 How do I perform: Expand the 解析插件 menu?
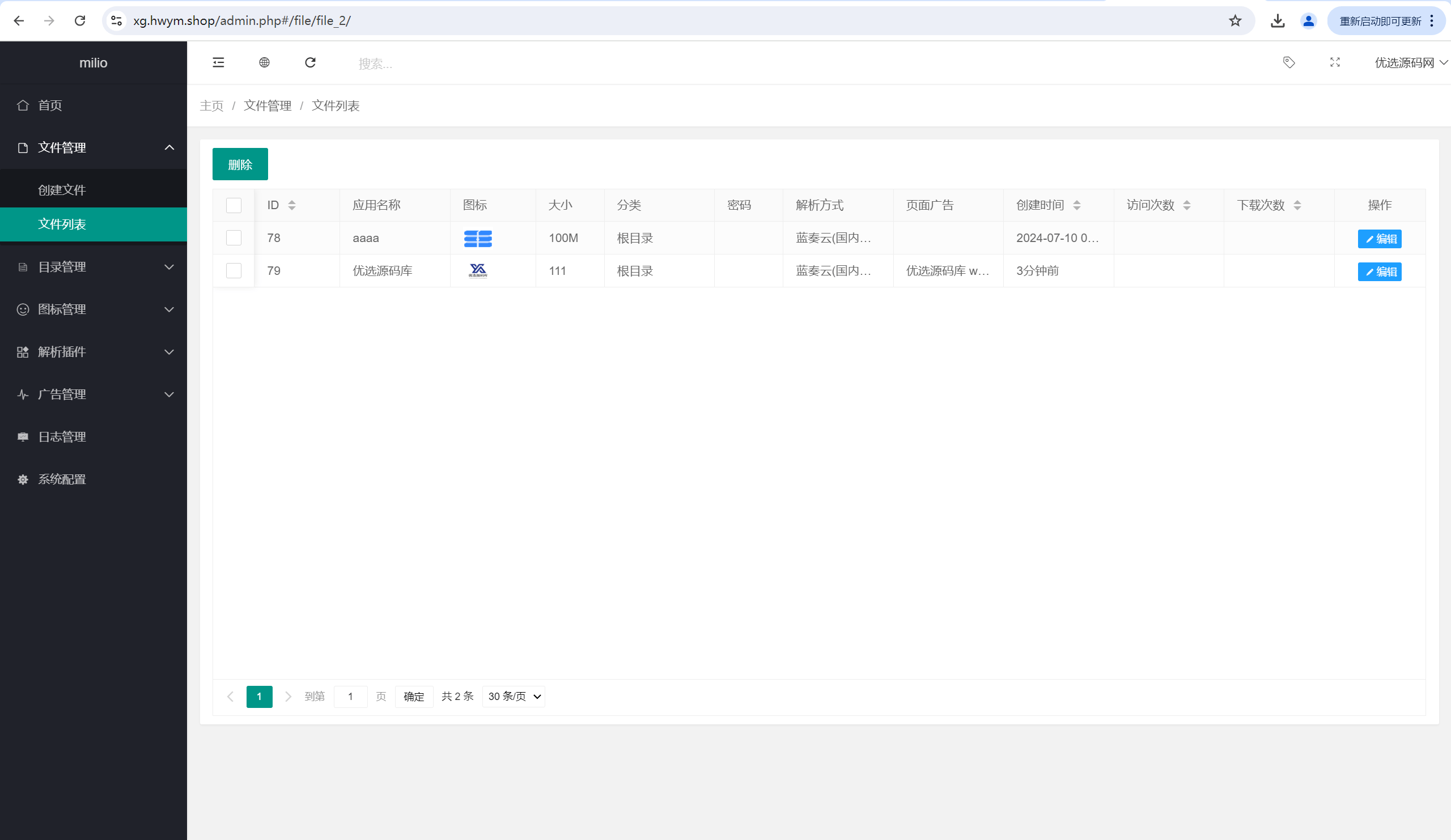click(x=94, y=352)
